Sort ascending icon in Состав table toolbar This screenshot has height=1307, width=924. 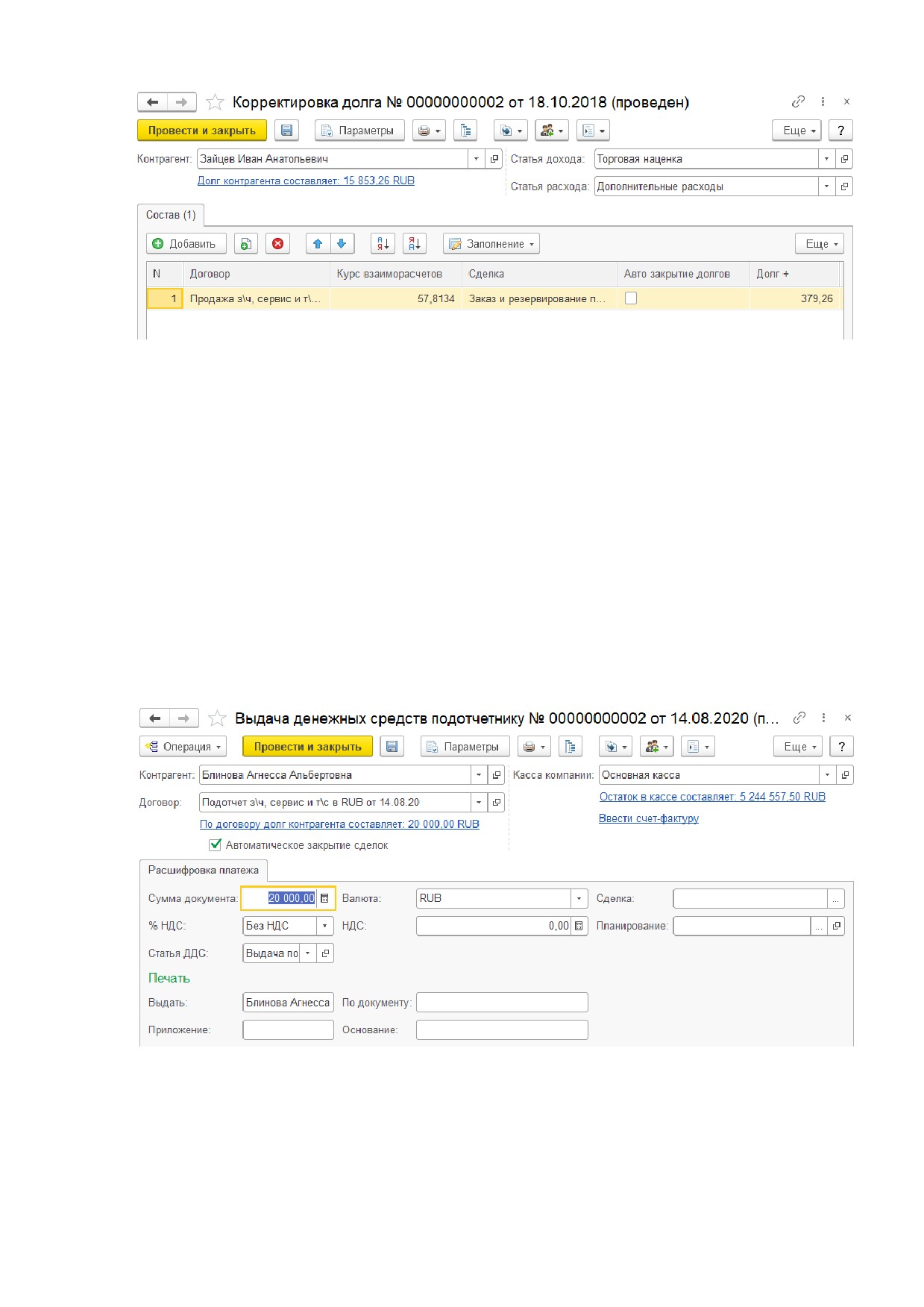383,244
